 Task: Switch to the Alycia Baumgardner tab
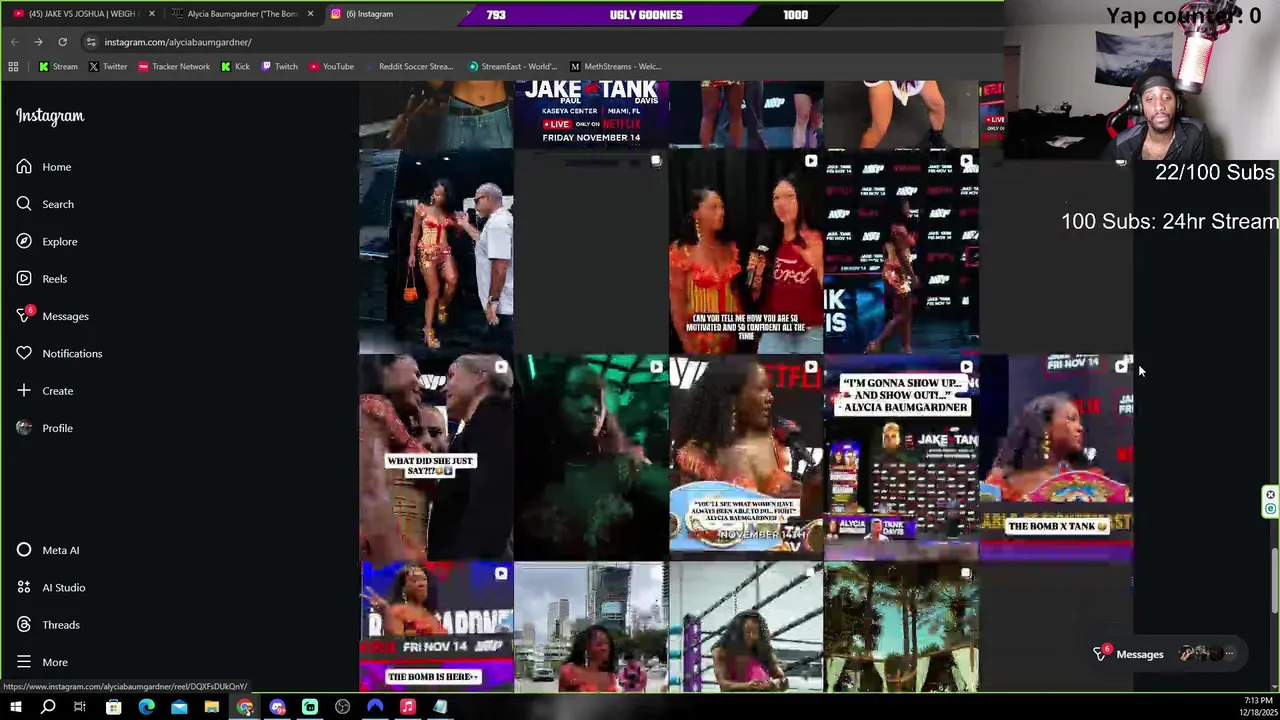click(240, 14)
